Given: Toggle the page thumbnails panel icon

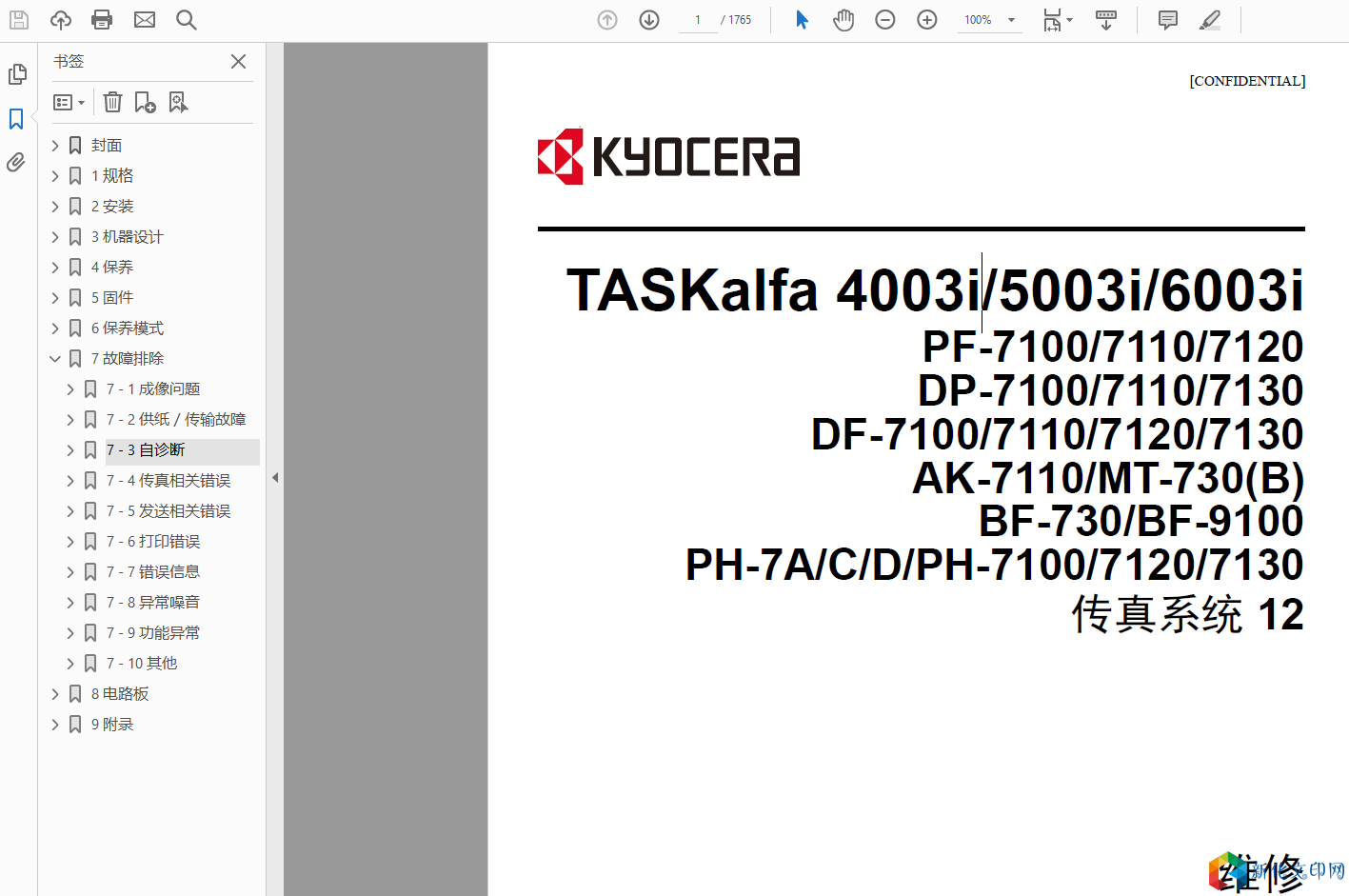Looking at the screenshot, I should tap(16, 74).
